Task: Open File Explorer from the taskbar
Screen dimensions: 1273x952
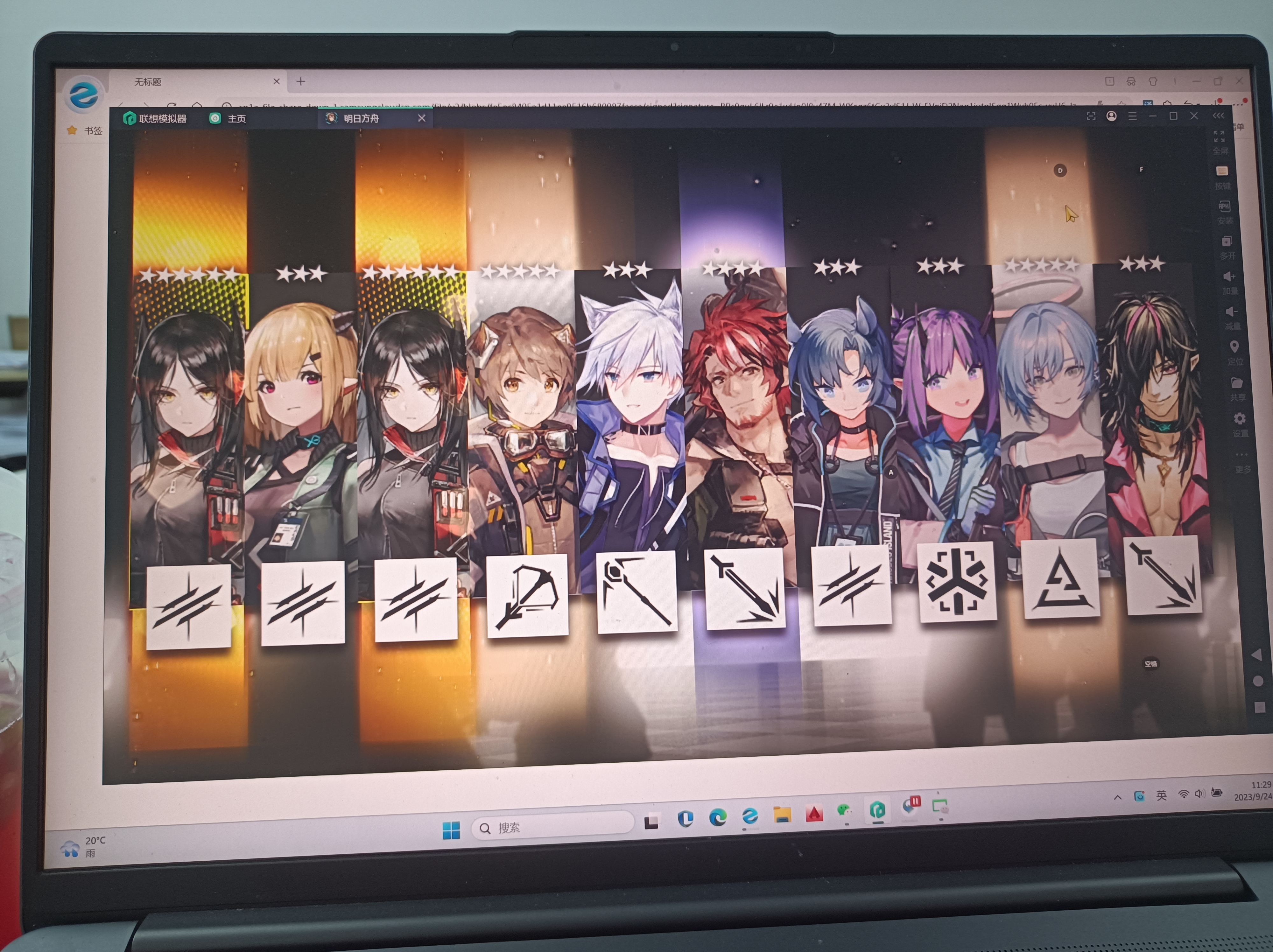Action: click(x=782, y=815)
